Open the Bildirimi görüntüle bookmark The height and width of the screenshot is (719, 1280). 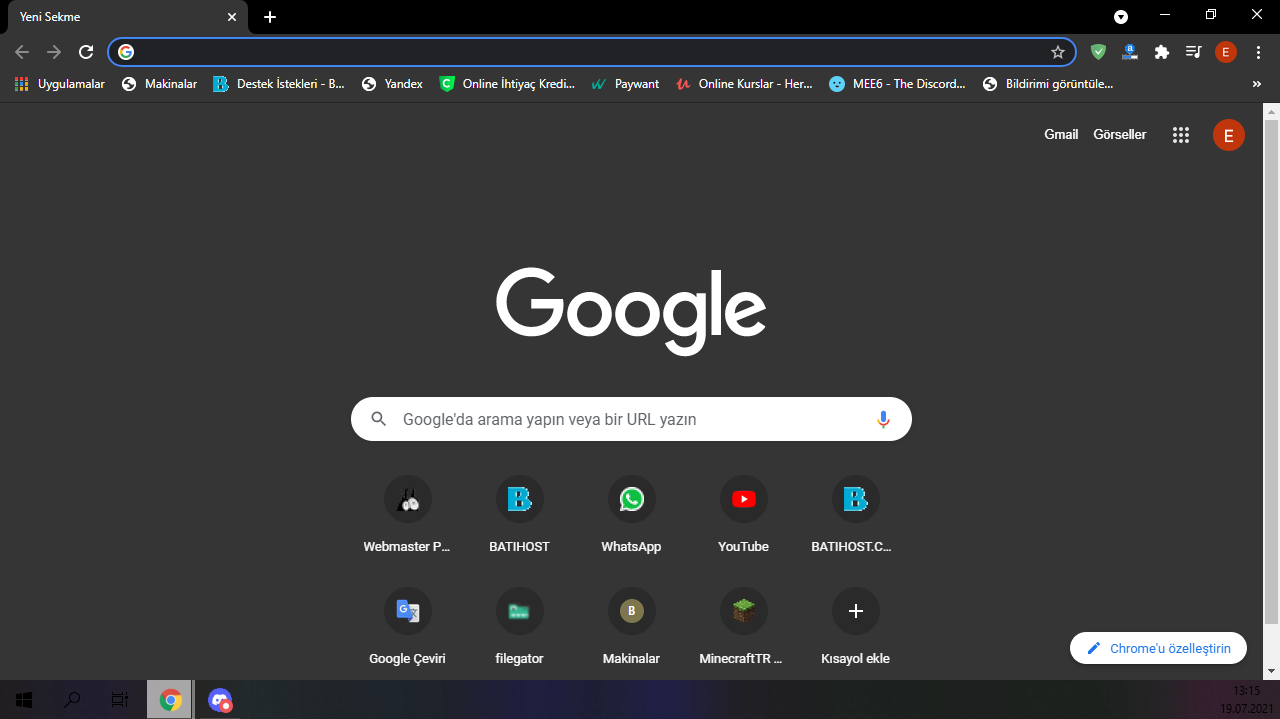point(1048,84)
